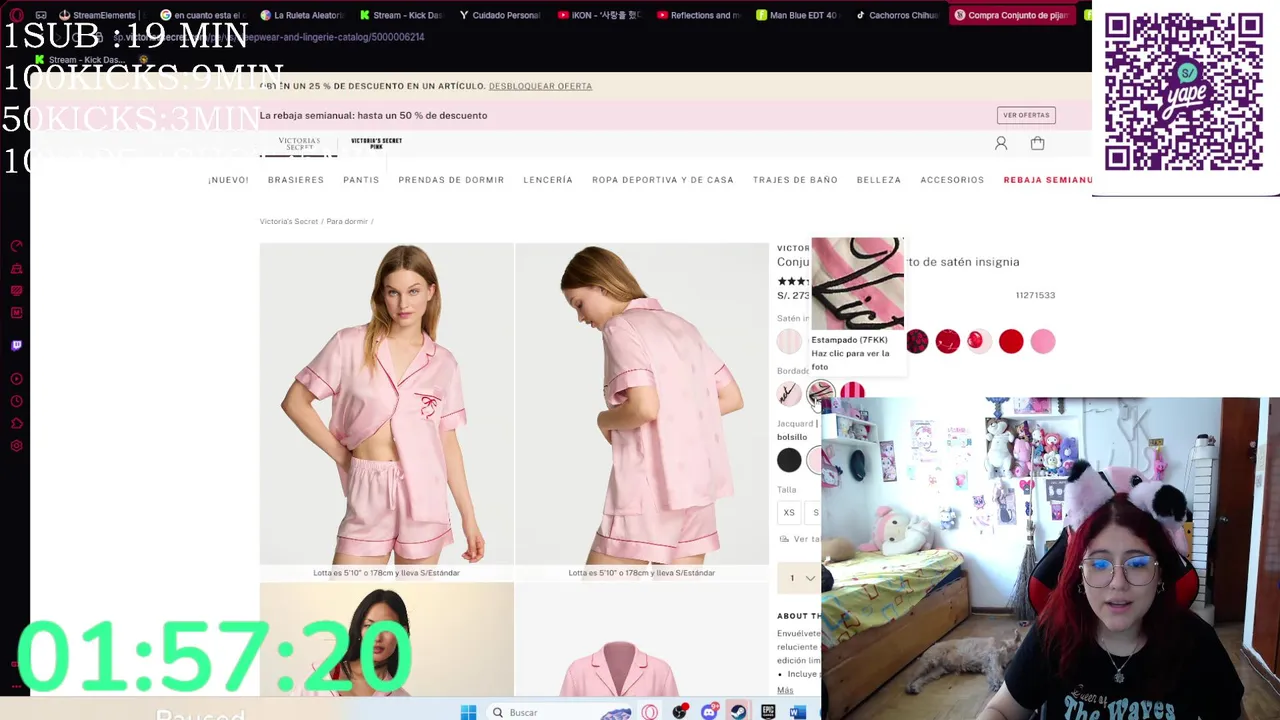Open Discord from taskbar
The image size is (1280, 720).
click(x=709, y=712)
